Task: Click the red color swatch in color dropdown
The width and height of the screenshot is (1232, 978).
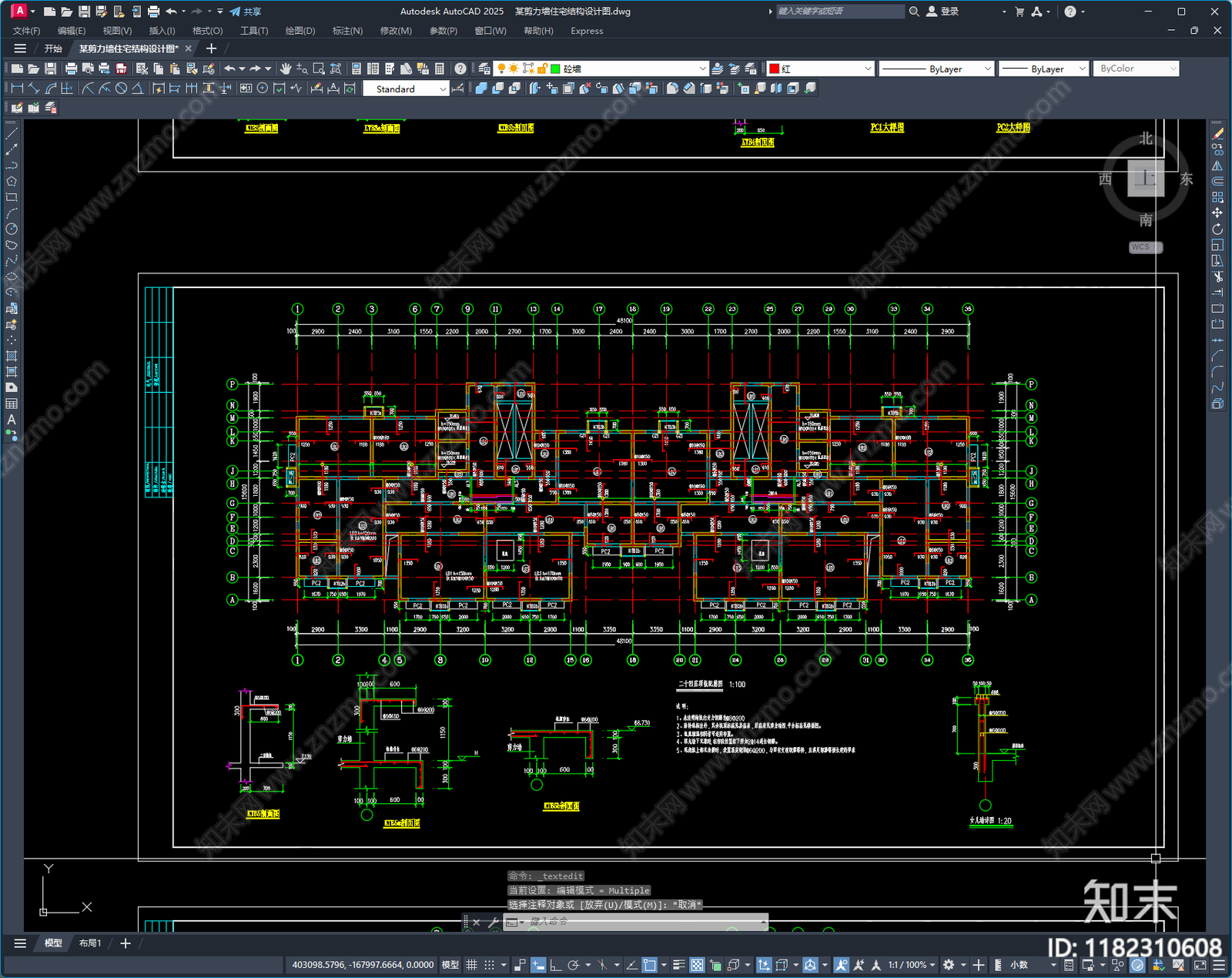Action: coord(775,69)
